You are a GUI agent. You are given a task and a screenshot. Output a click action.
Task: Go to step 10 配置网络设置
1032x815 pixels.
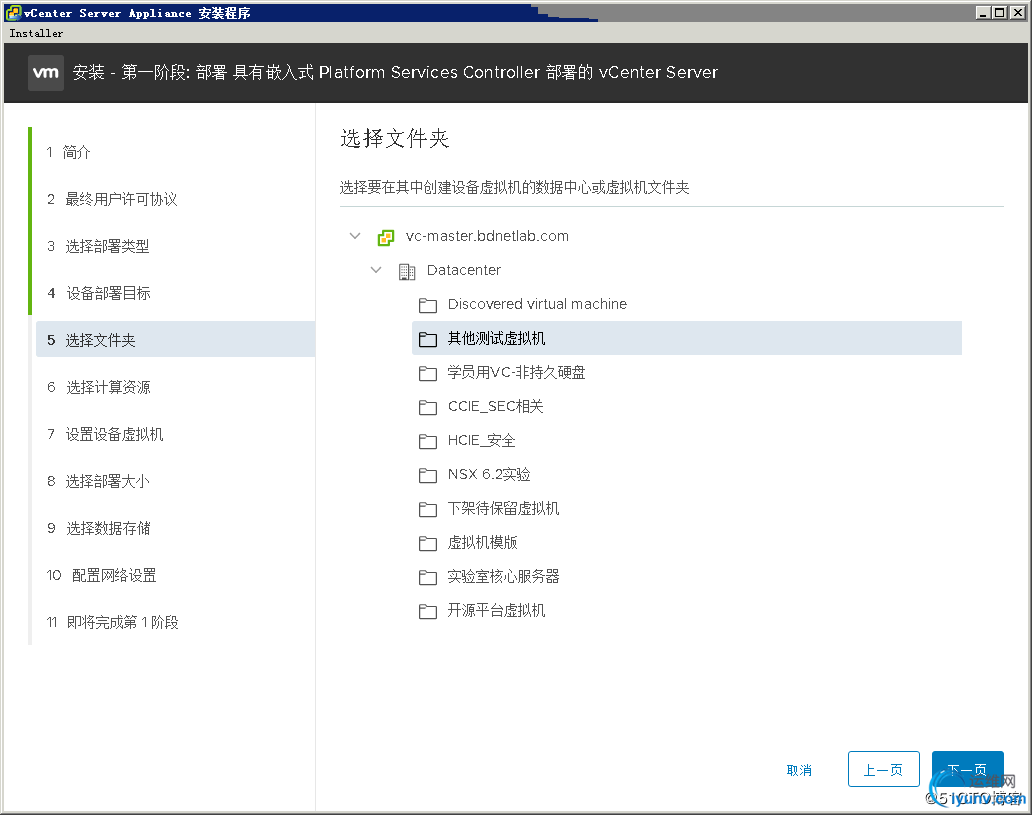[101, 575]
